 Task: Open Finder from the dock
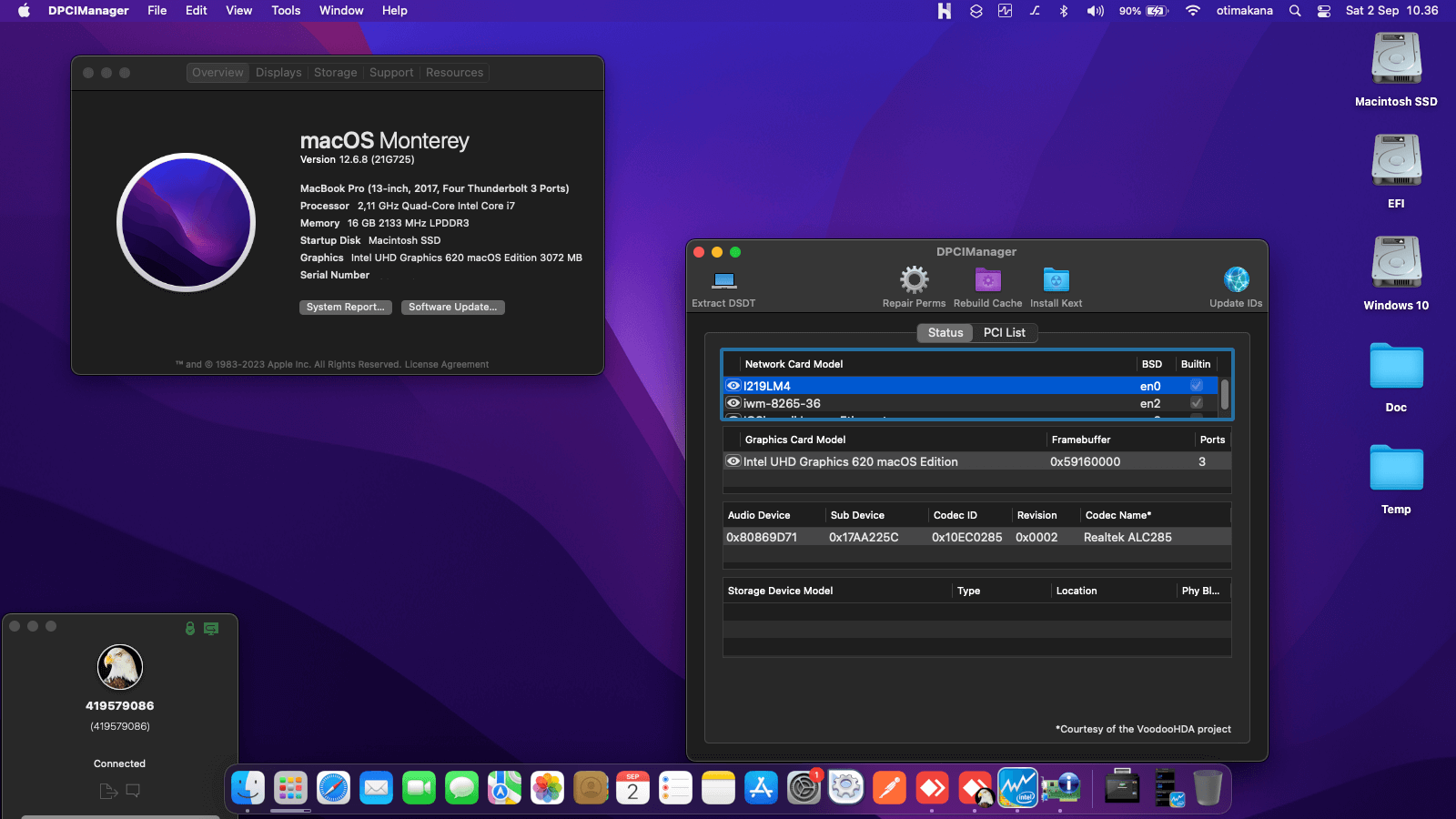pyautogui.click(x=248, y=787)
